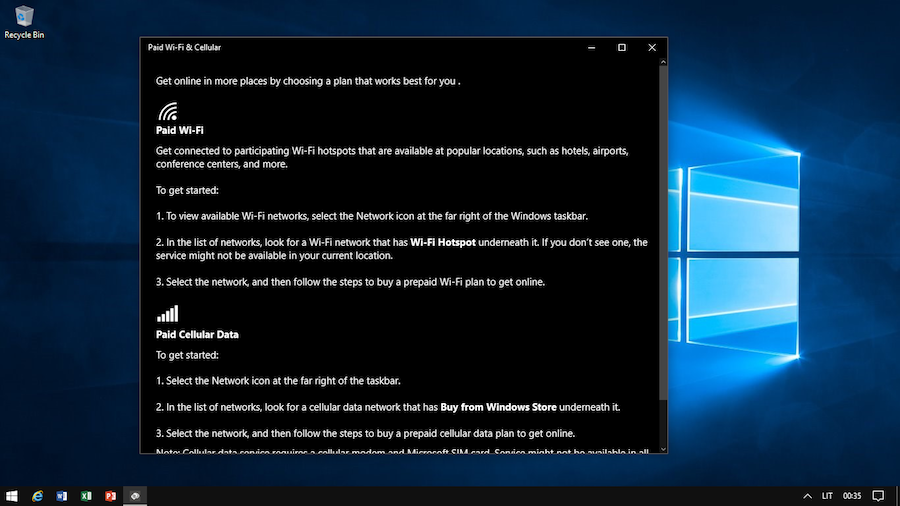Select the Paid Wi-Fi & Cellular taskbar app
The height and width of the screenshot is (506, 900).
(x=135, y=495)
